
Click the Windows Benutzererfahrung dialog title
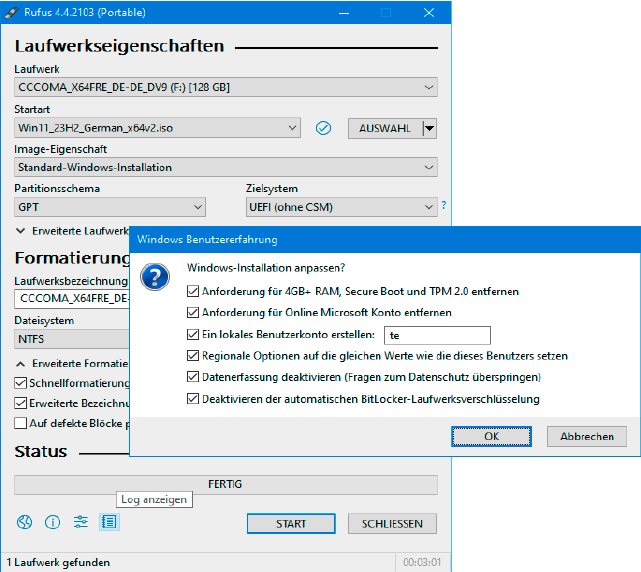[x=207, y=239]
